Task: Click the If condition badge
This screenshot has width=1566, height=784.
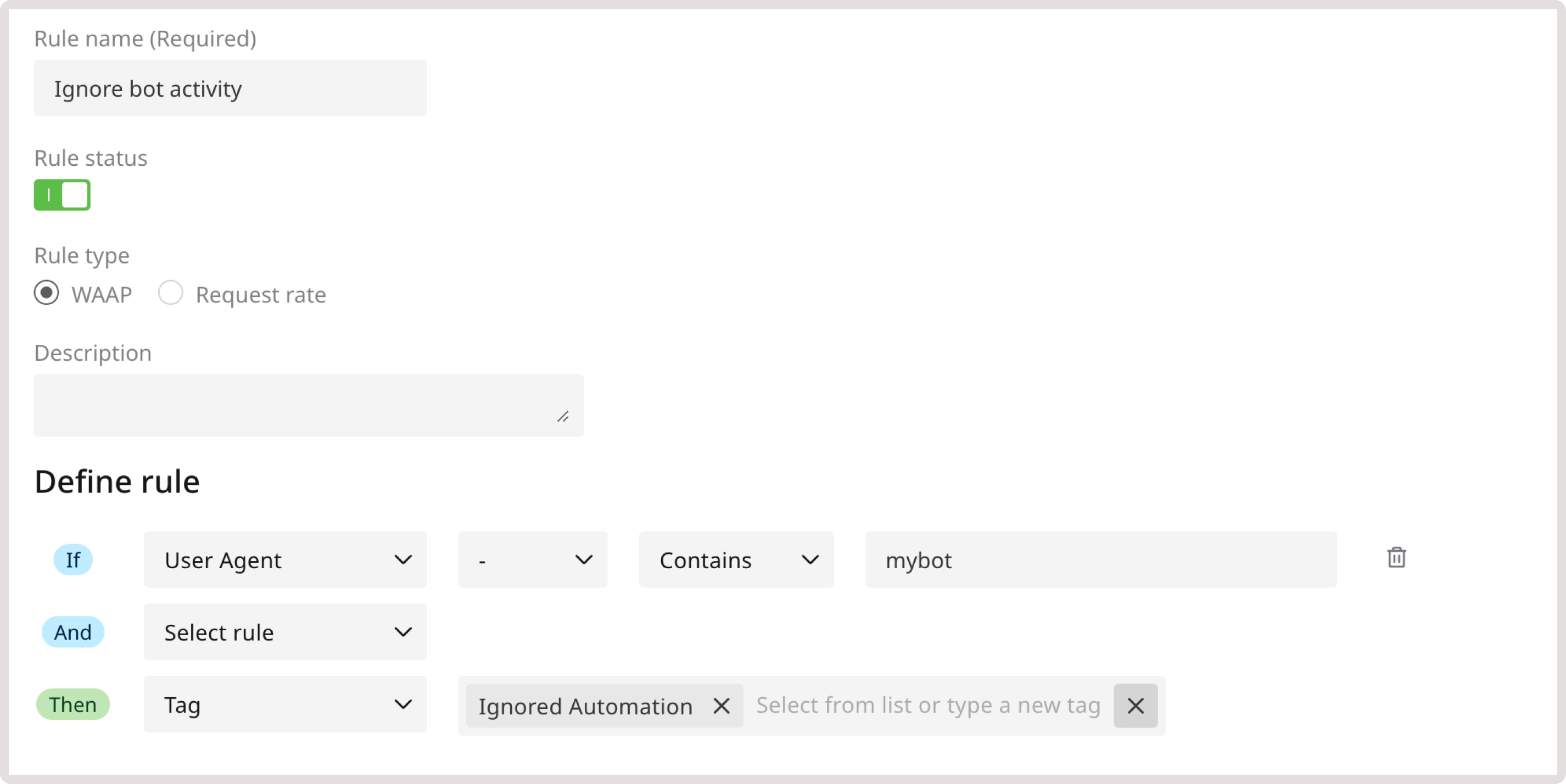Action: tap(73, 560)
